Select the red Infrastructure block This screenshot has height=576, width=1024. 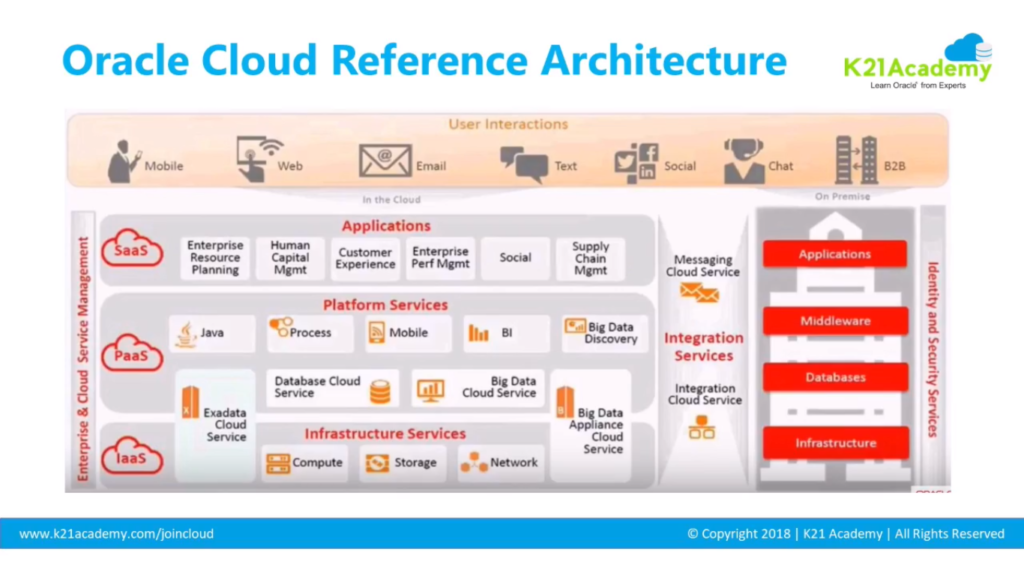pyautogui.click(x=835, y=442)
